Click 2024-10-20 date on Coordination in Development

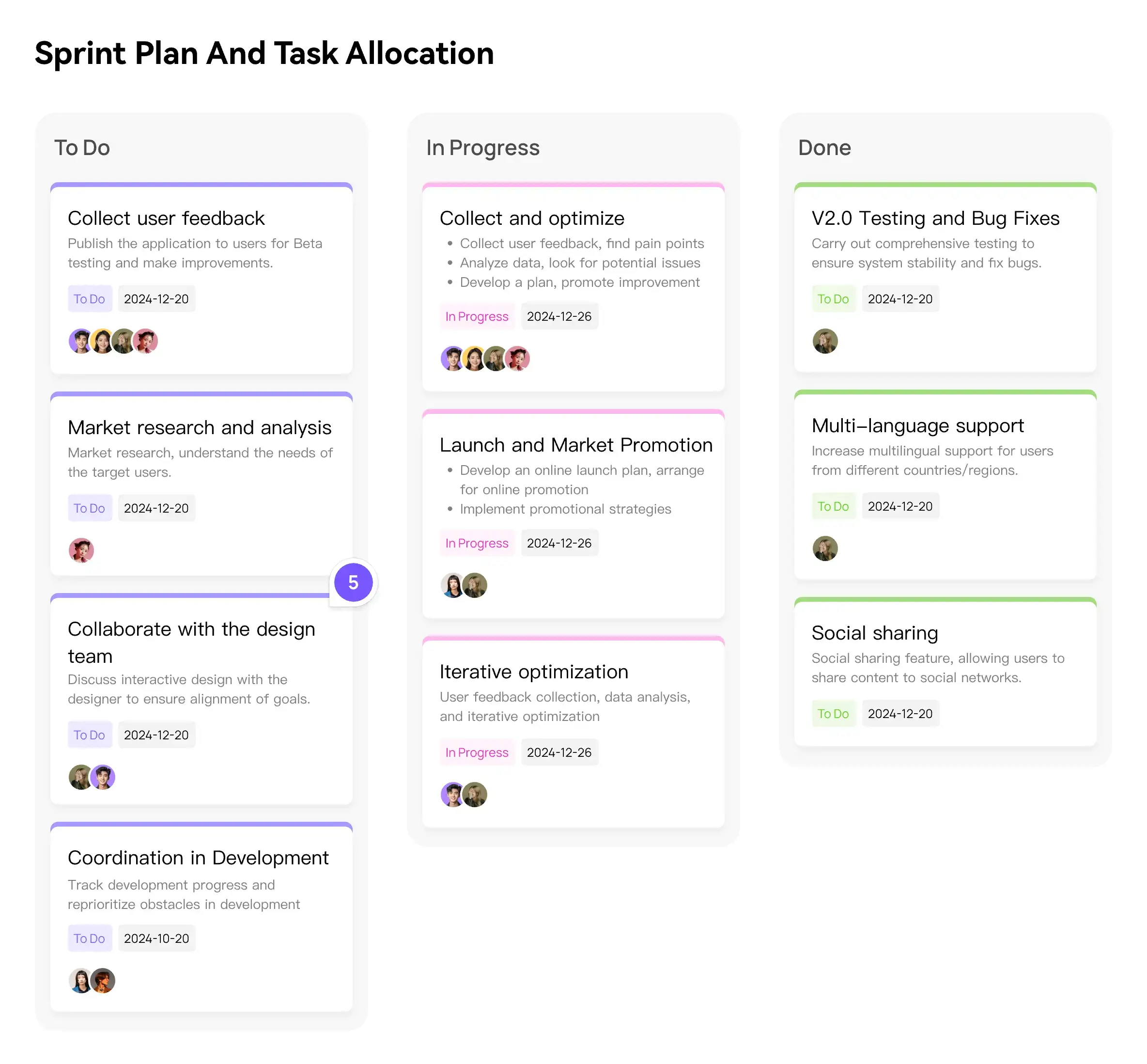tap(156, 939)
